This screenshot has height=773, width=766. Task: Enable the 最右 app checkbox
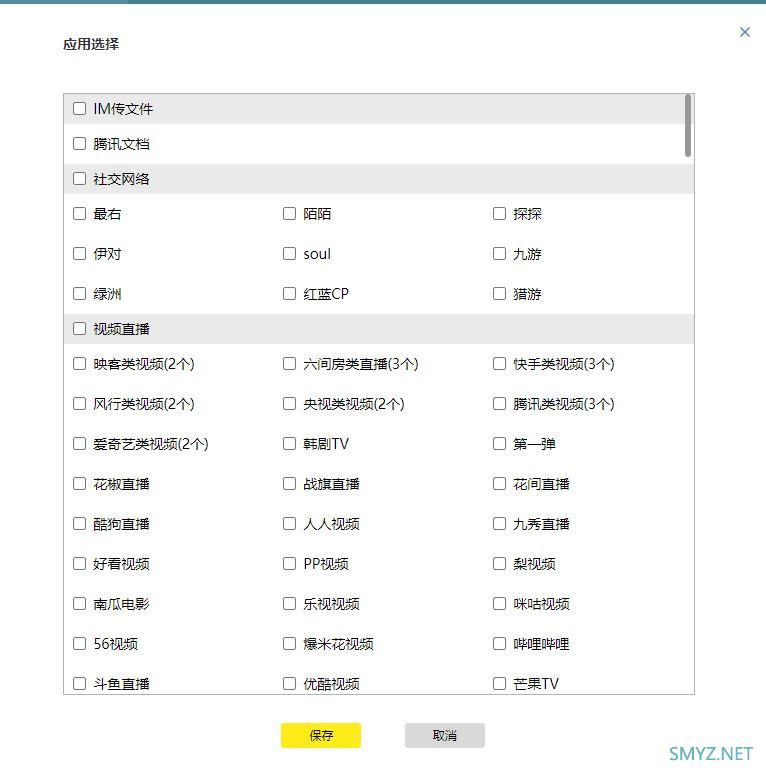79,213
